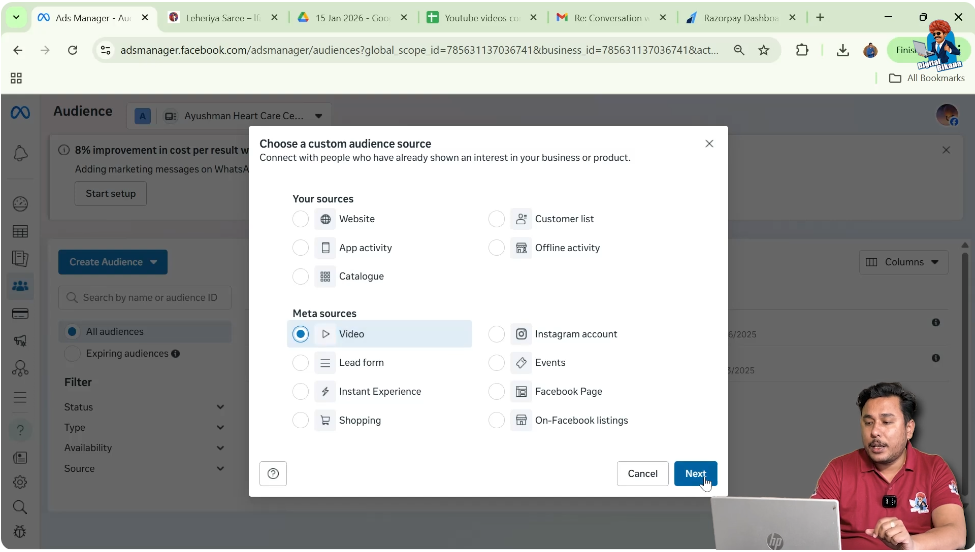Open the Columns dropdown
The image size is (975, 552).
tap(903, 262)
